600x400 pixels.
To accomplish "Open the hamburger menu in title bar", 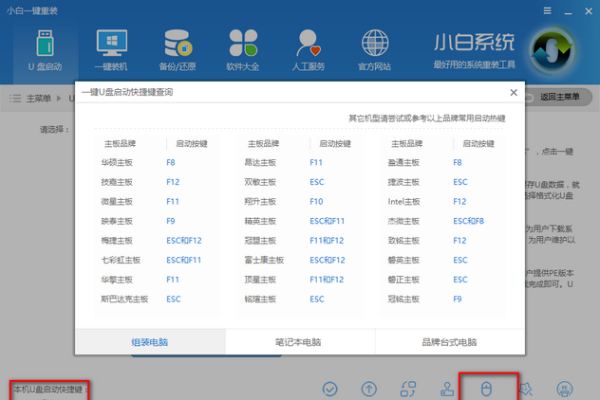I will tap(548, 11).
